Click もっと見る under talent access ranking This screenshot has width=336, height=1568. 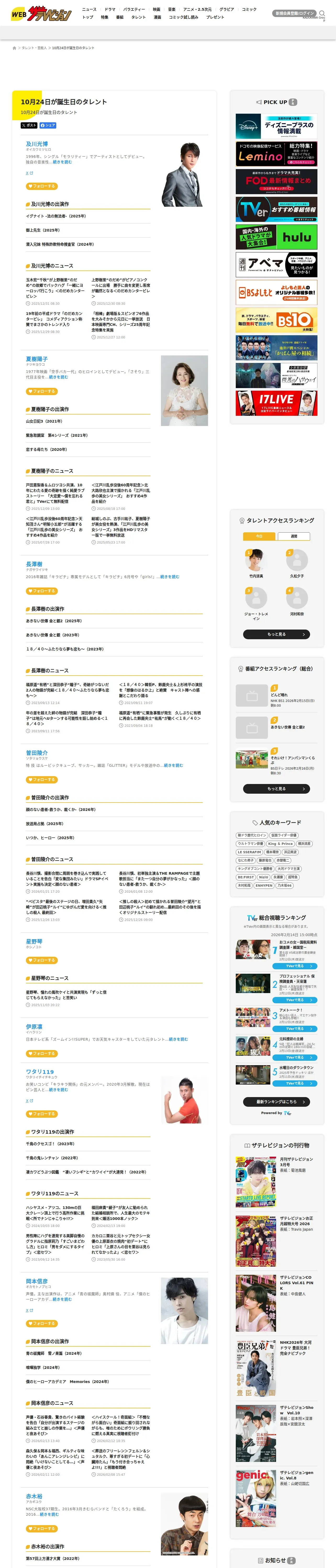point(276,634)
